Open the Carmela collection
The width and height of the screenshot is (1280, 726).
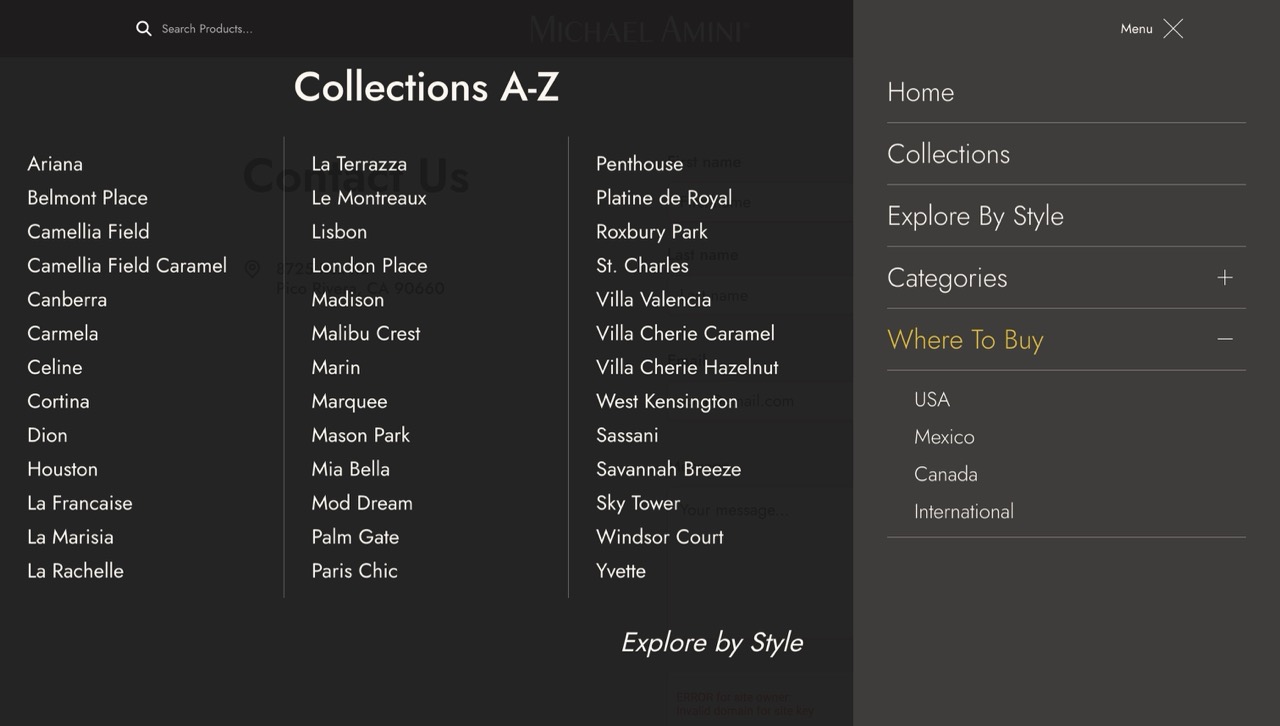point(63,334)
